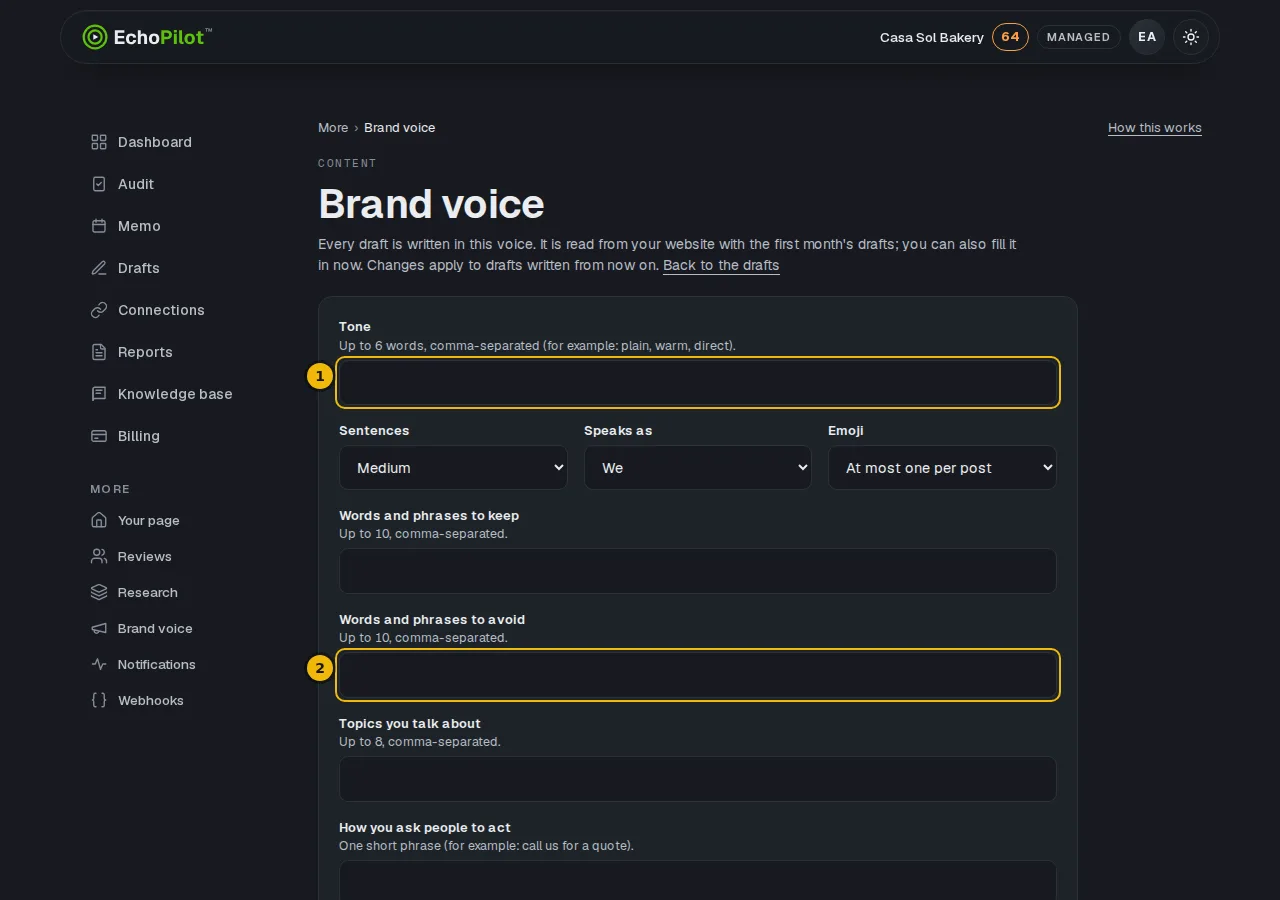The height and width of the screenshot is (900, 1280).
Task: Open the Sentences dropdown
Action: click(453, 468)
